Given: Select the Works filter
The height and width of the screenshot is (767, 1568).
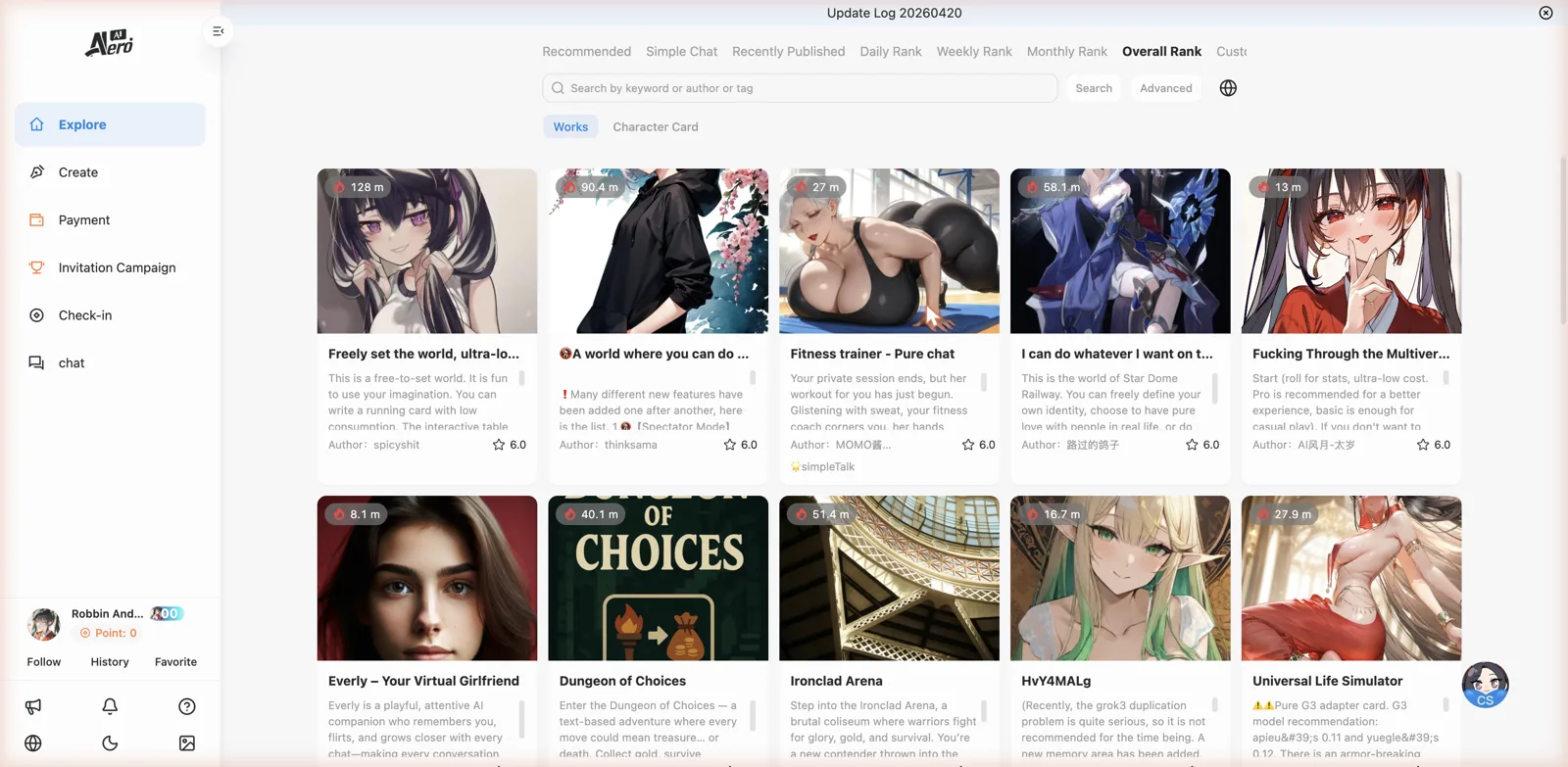Looking at the screenshot, I should tap(570, 126).
